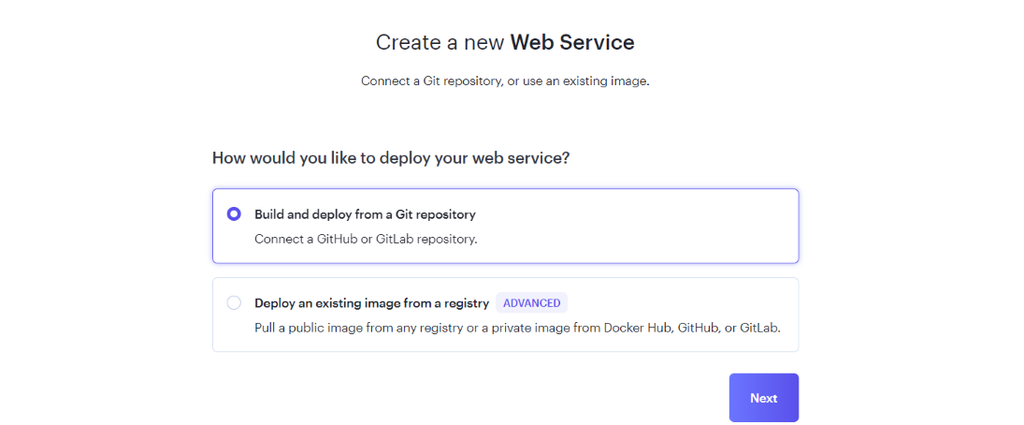This screenshot has width=1024, height=425.
Task: Select the Build and deploy from Git radio button
Action: coord(234,214)
